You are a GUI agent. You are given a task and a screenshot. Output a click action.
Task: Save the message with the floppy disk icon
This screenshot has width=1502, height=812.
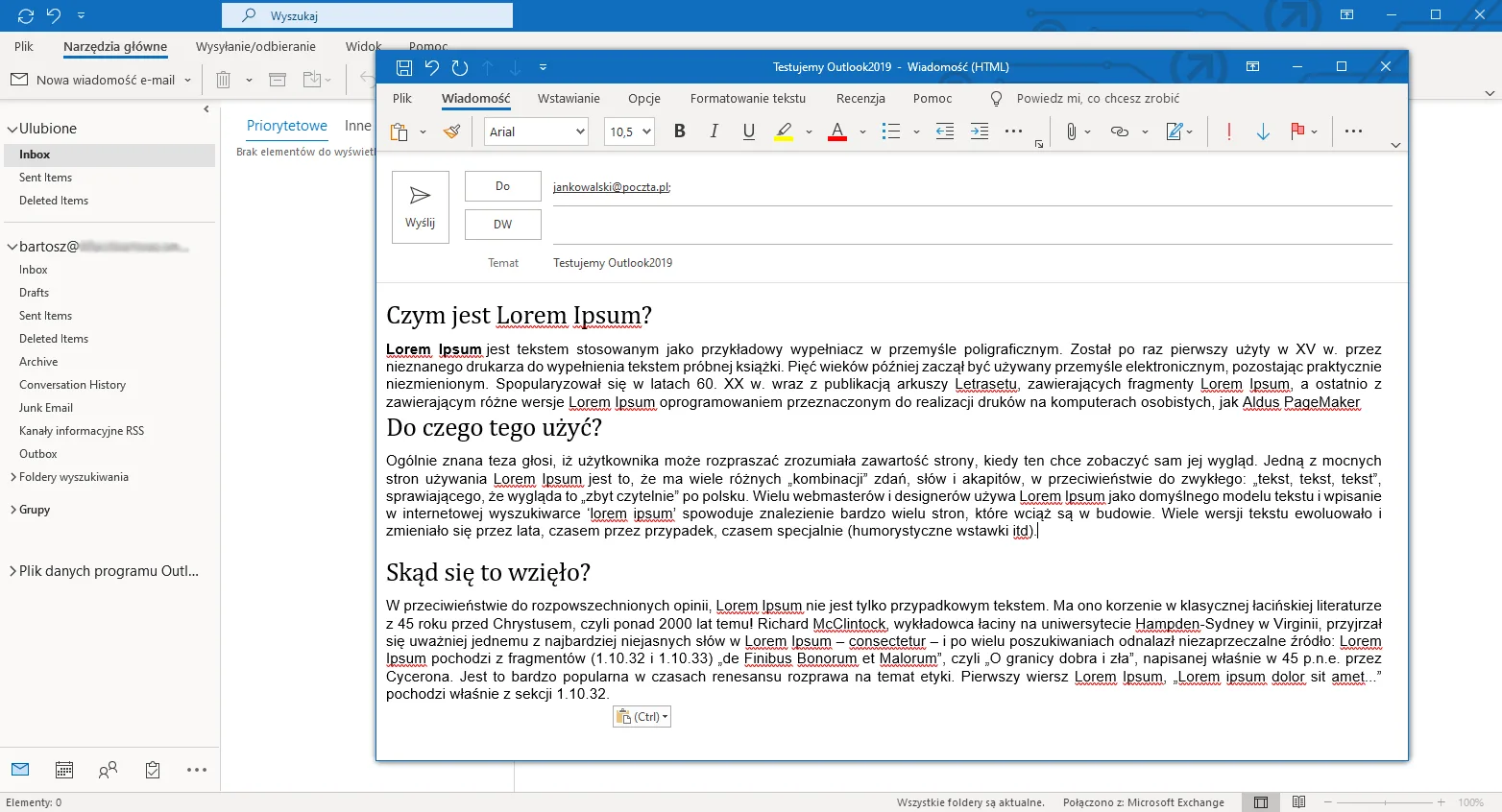[404, 67]
